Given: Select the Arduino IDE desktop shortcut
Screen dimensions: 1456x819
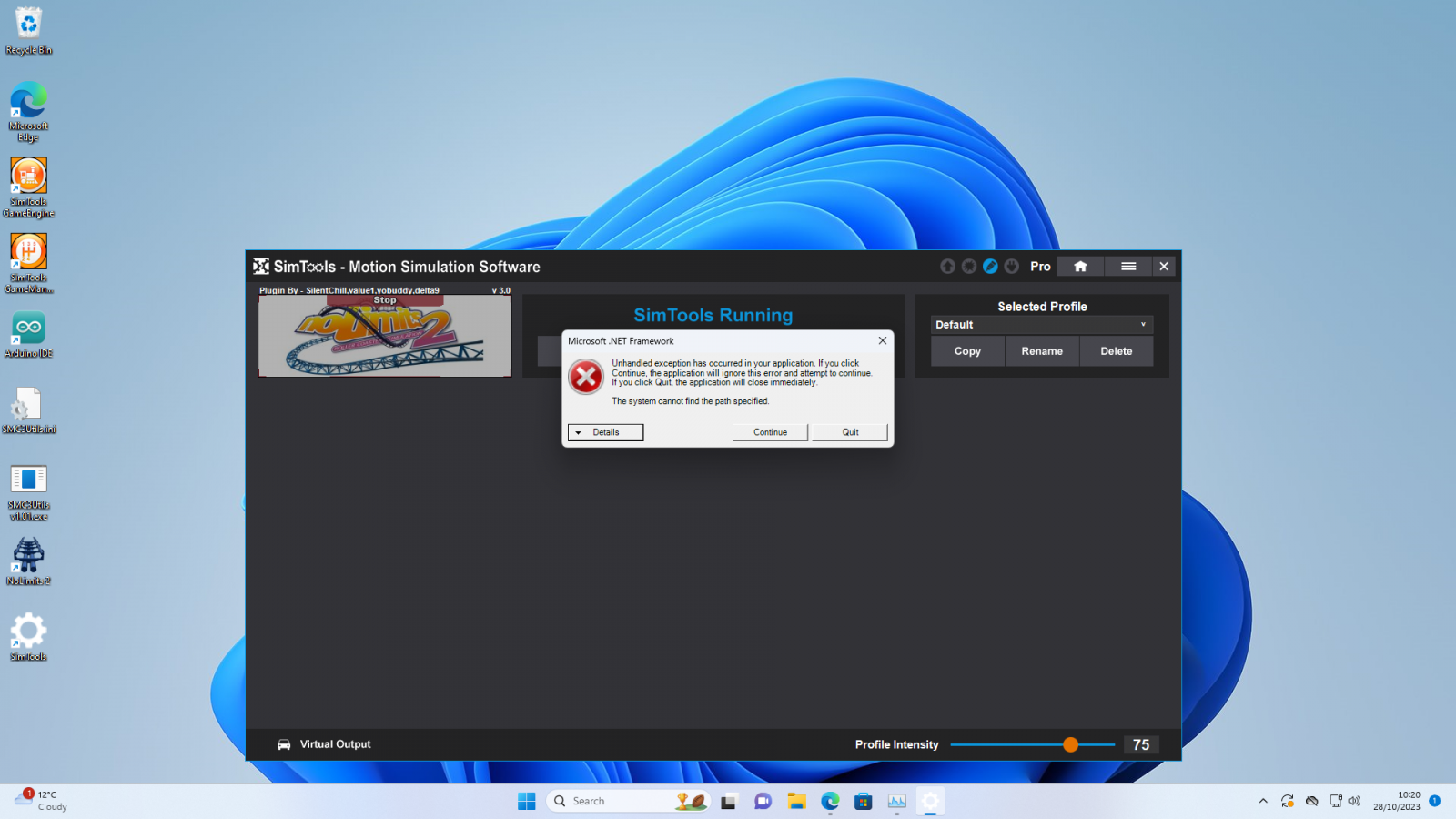Looking at the screenshot, I should pyautogui.click(x=29, y=335).
